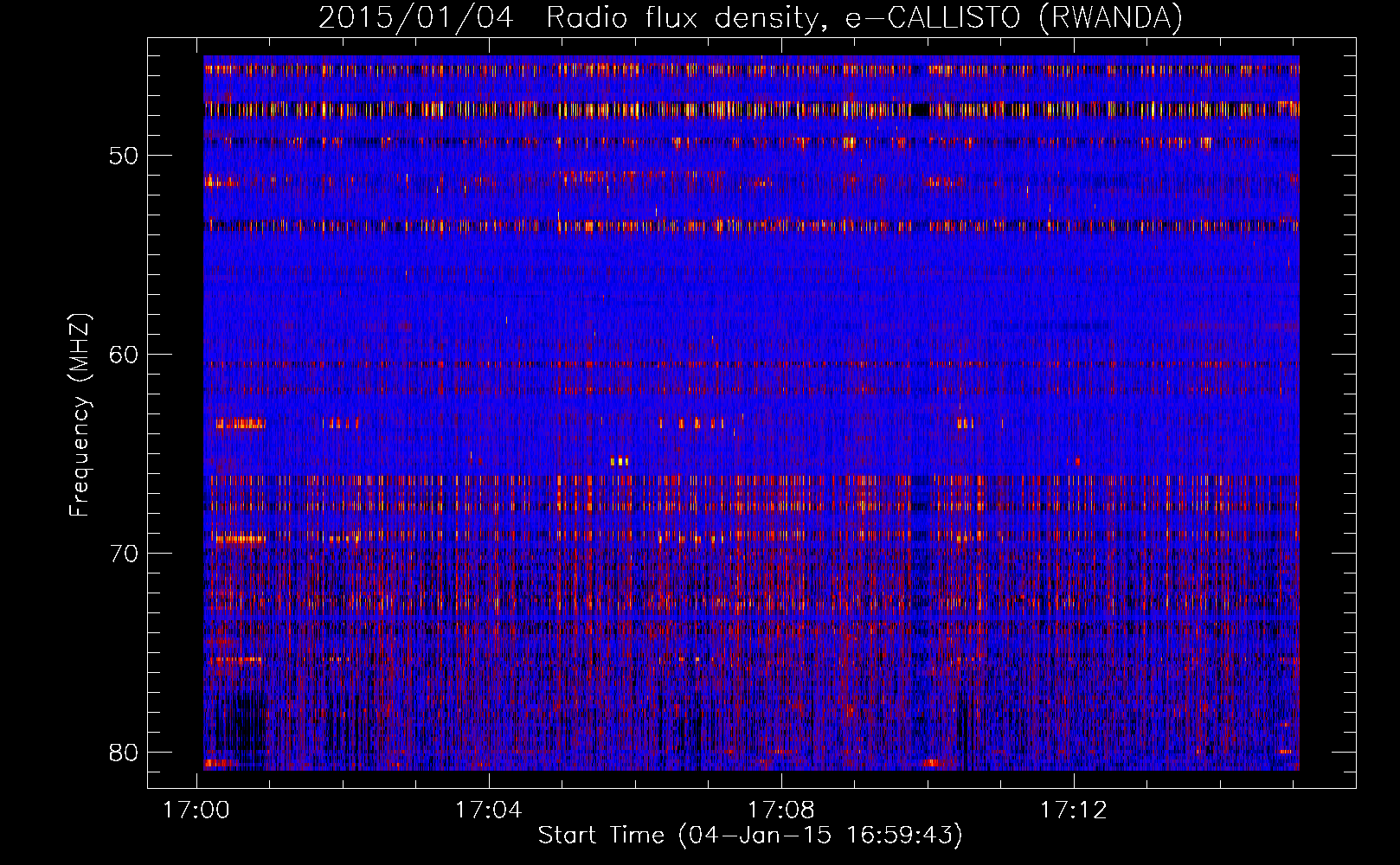Click the 17:08 time tick label
This screenshot has height=865, width=1400.
coord(781,811)
